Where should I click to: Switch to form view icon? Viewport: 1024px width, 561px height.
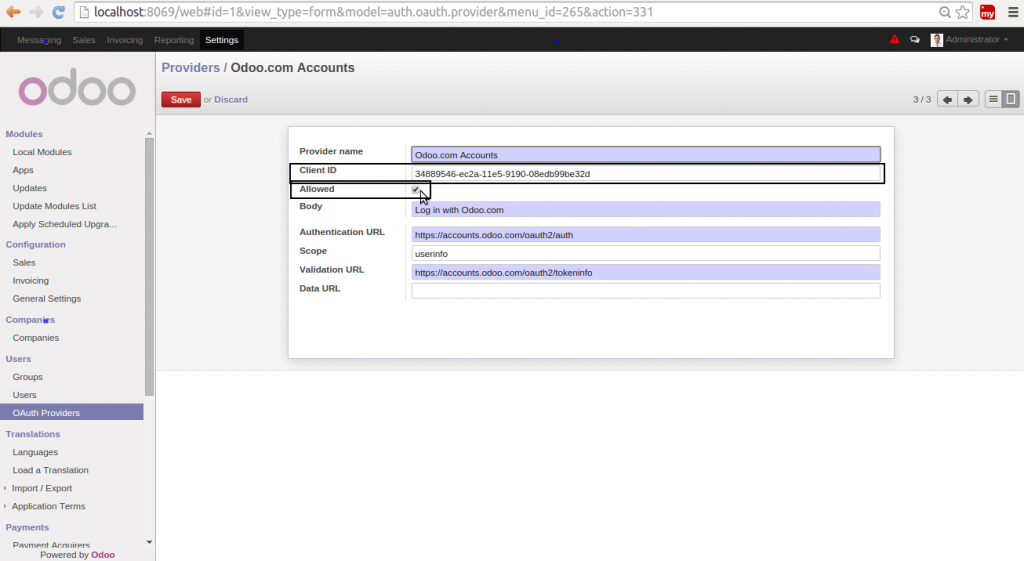tap(1010, 99)
